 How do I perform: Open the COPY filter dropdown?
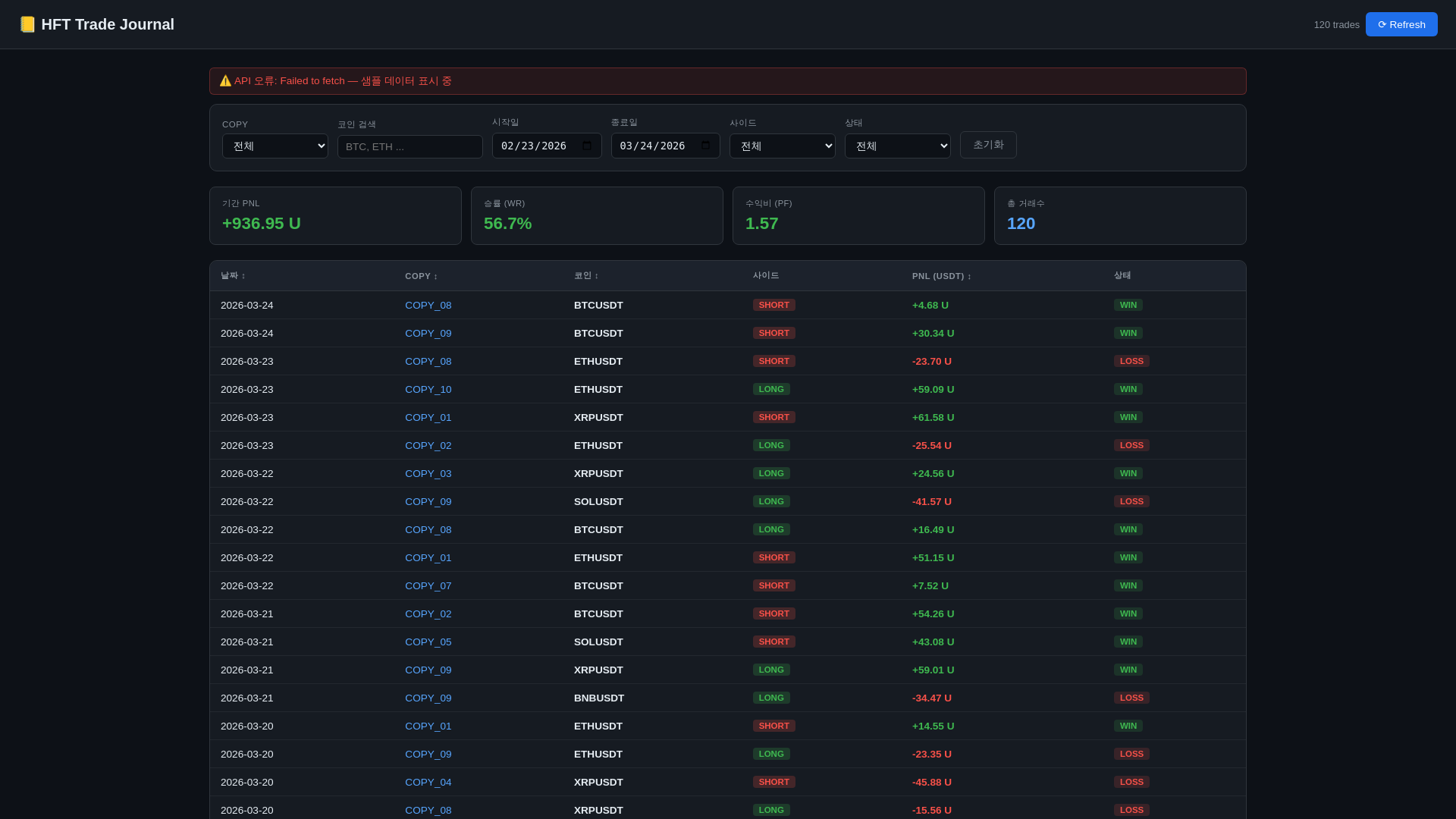point(275,146)
